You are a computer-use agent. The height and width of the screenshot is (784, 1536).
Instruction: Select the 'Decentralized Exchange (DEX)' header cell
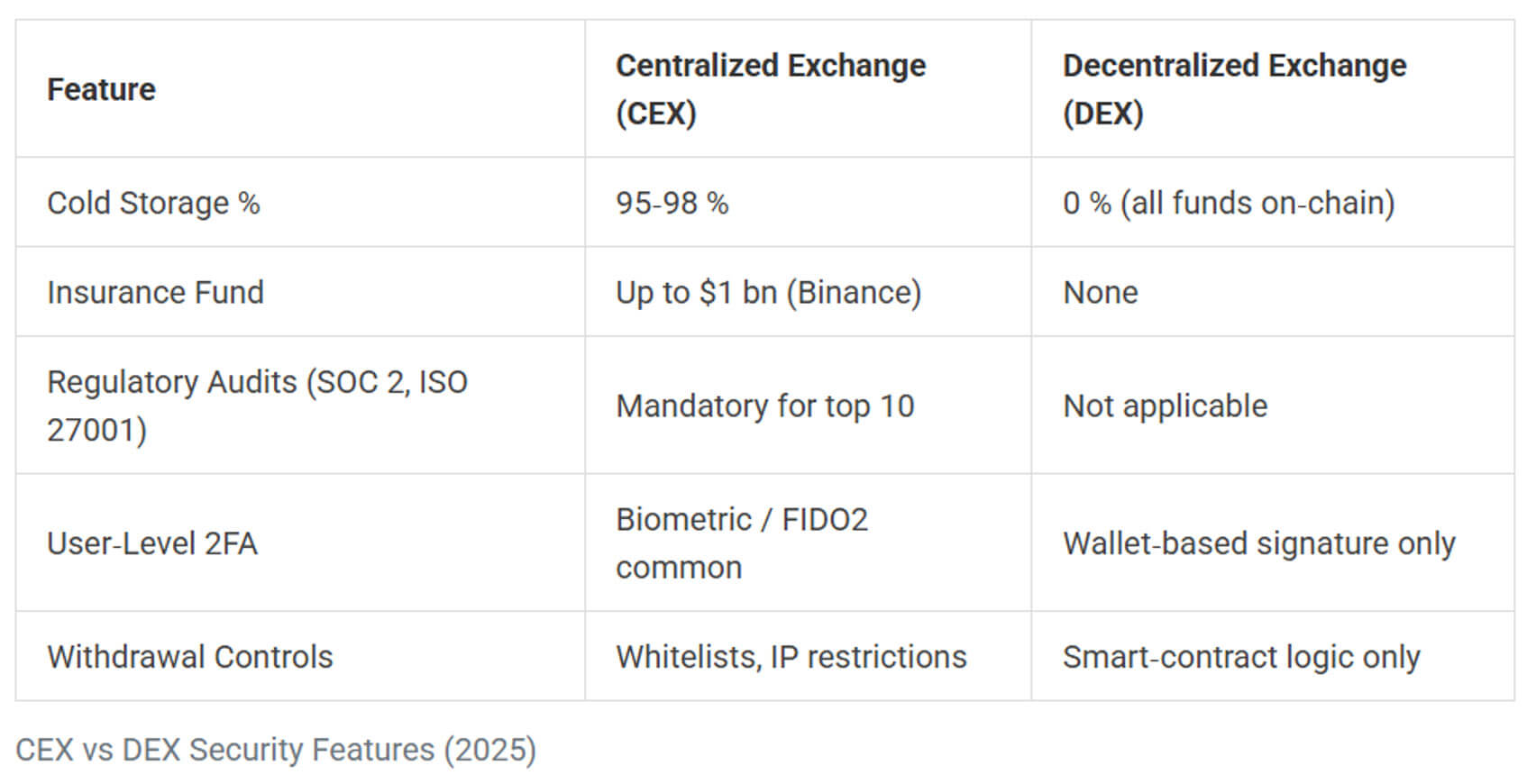(1233, 89)
